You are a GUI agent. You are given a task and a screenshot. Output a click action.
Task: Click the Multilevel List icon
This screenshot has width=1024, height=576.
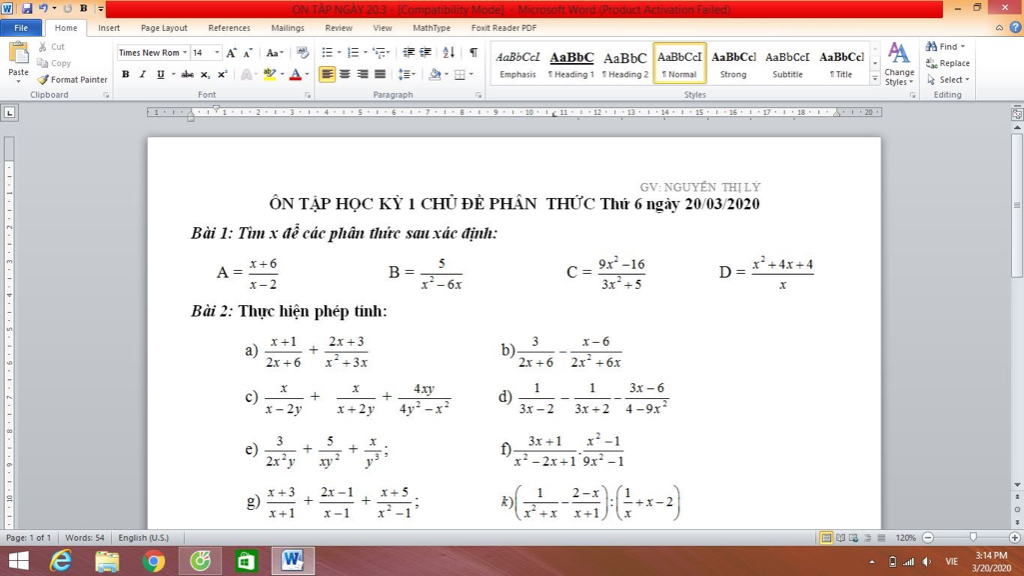tap(380, 53)
